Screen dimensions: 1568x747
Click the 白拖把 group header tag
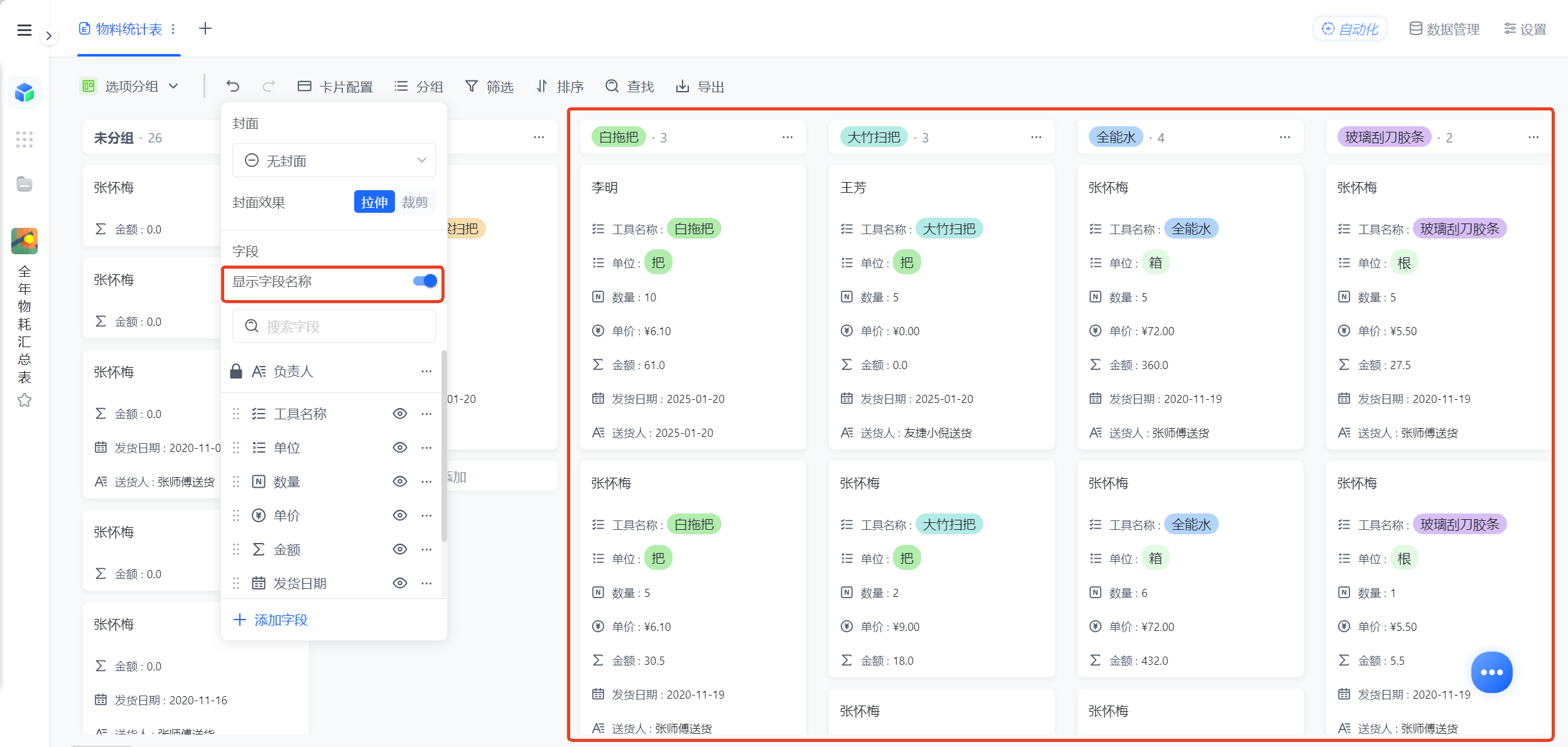tap(619, 137)
